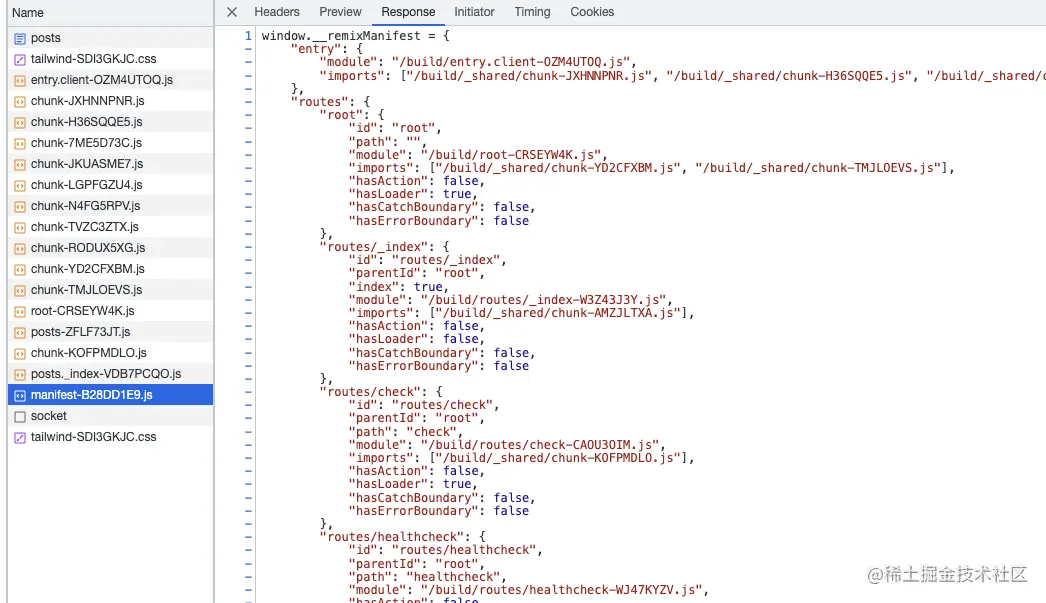
Task: Select chunk-TMJLOEVS.js request
Action: coord(111,290)
